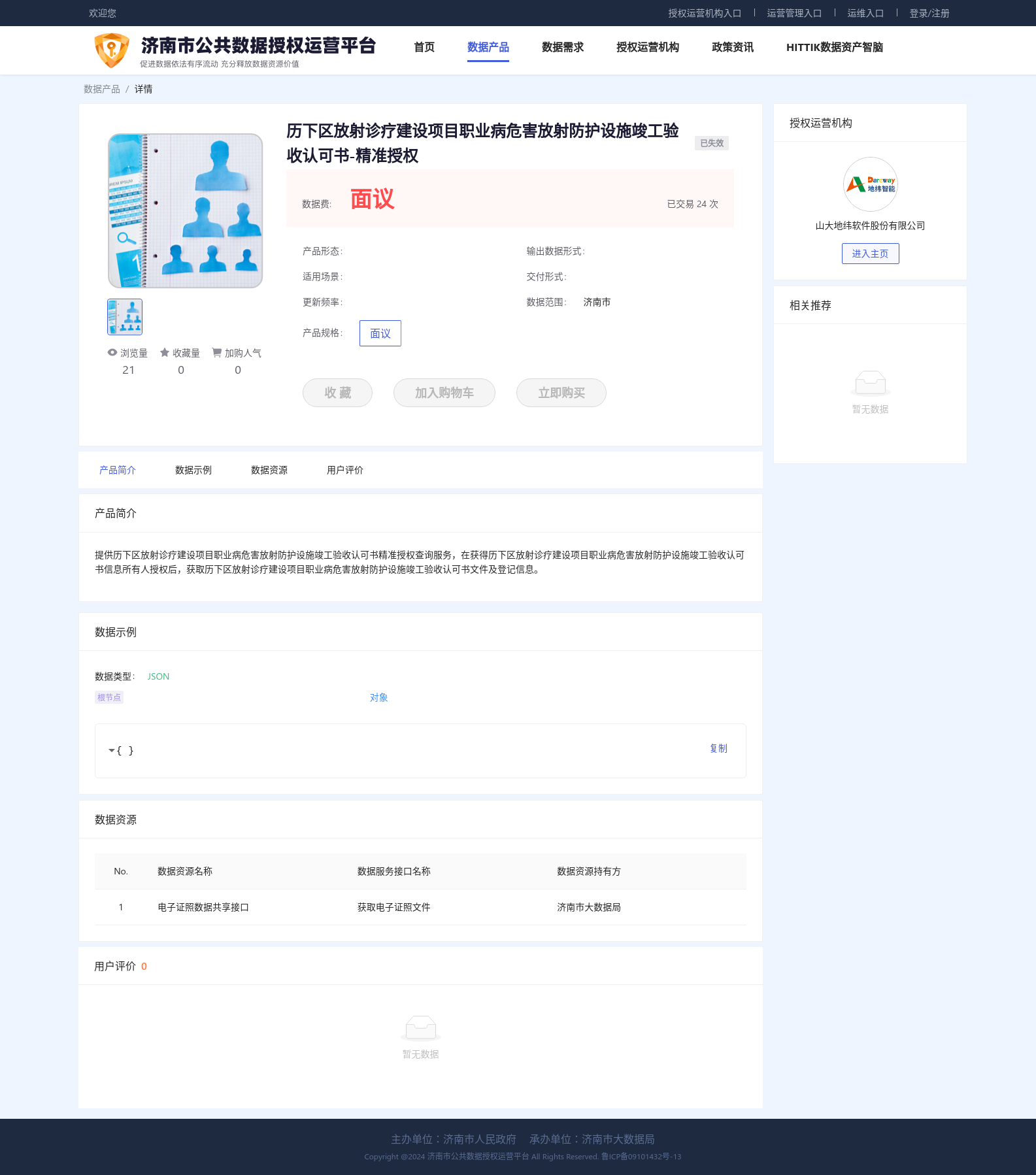
Task: Click the JSON data type value
Action: tap(158, 676)
